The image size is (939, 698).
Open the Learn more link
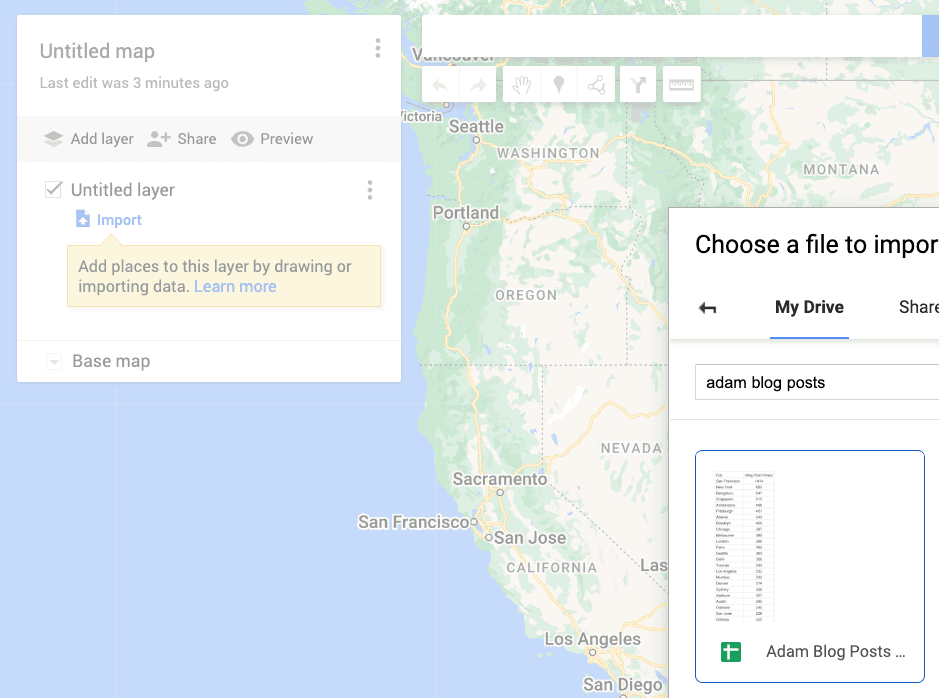point(235,286)
